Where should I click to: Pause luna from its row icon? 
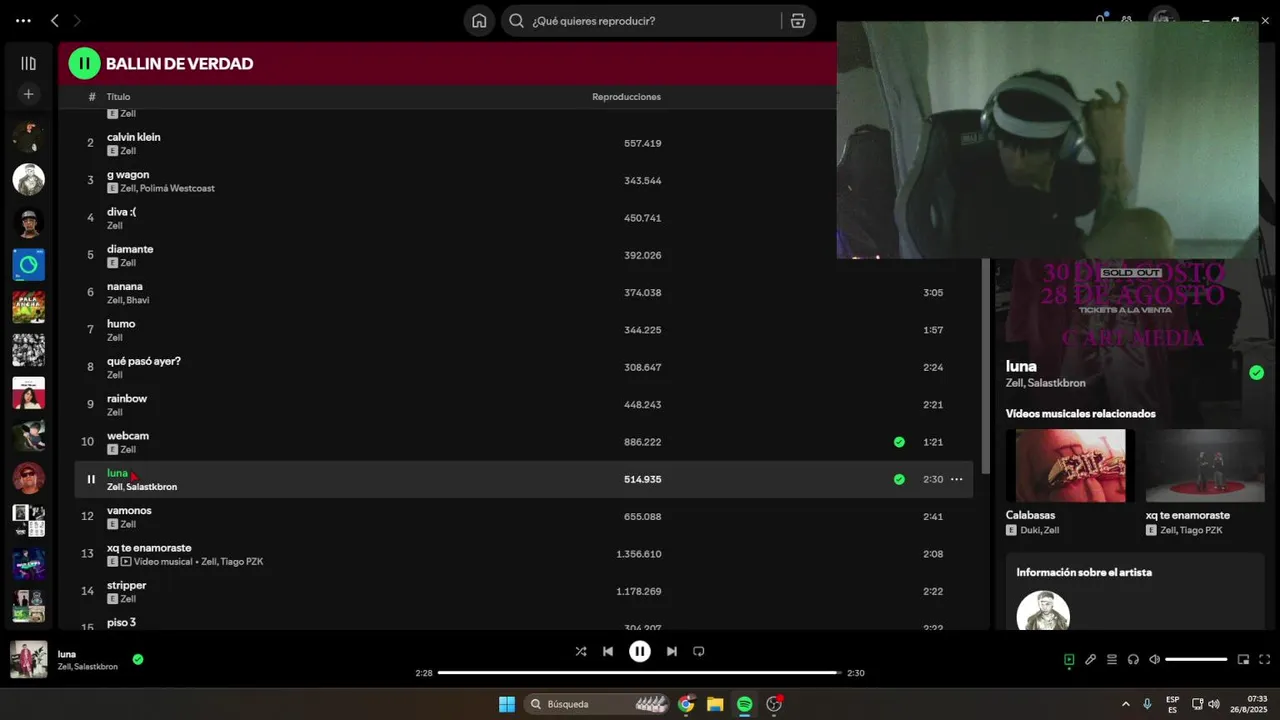pyautogui.click(x=91, y=479)
